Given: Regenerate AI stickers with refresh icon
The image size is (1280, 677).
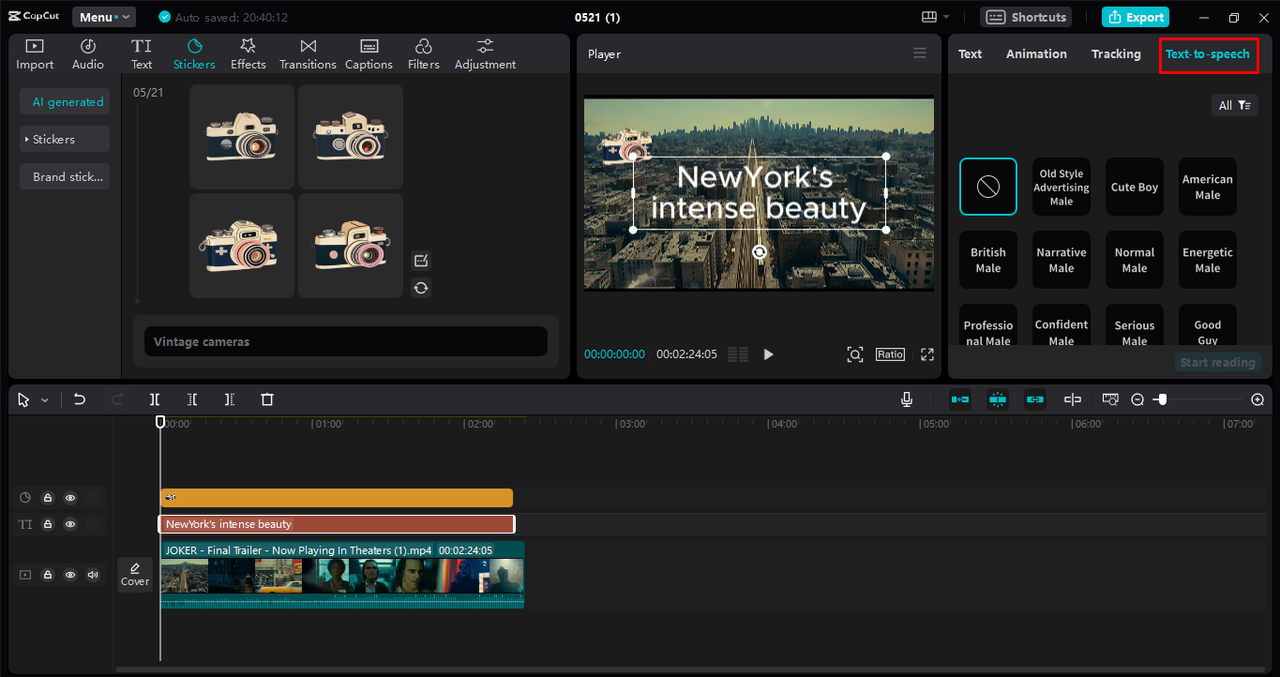Looking at the screenshot, I should [x=421, y=288].
